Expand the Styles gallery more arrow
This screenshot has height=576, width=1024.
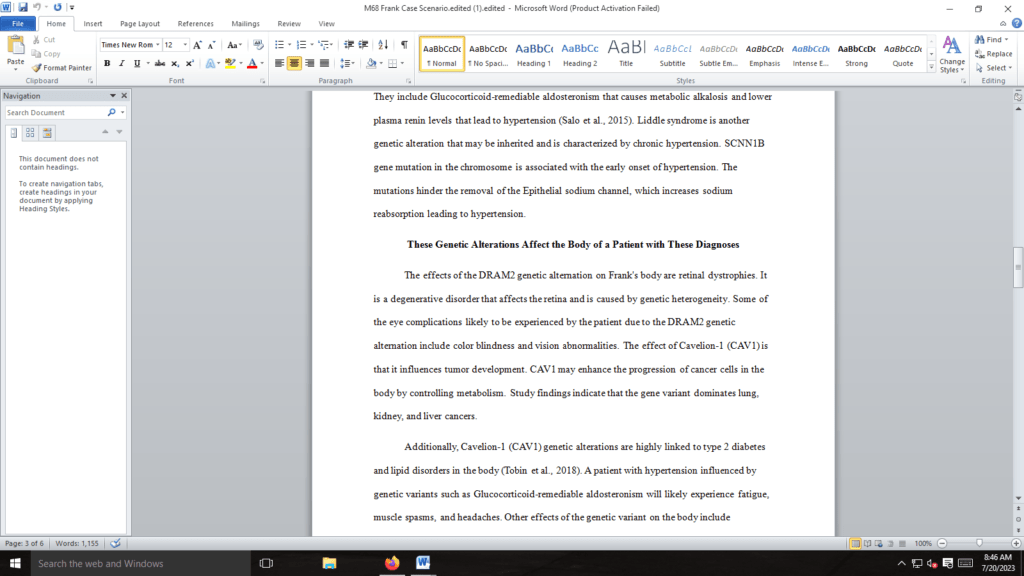point(932,66)
